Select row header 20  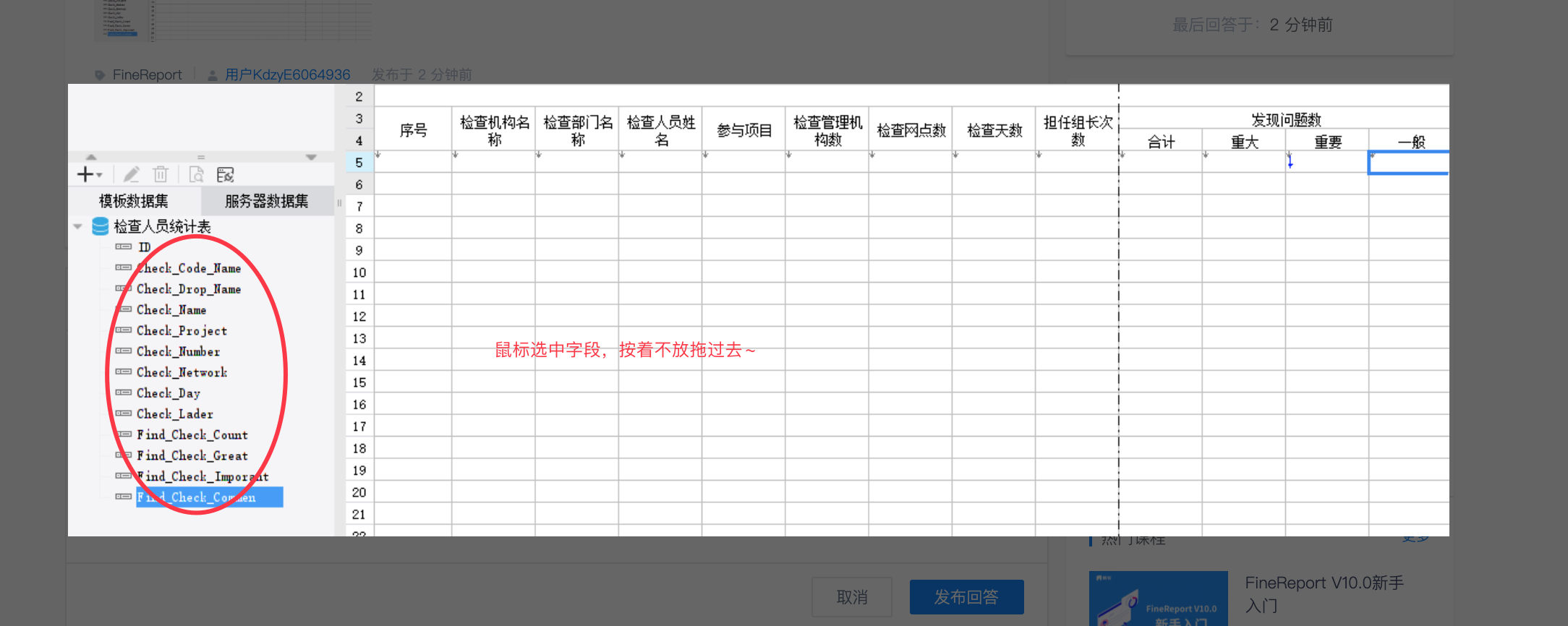(359, 492)
